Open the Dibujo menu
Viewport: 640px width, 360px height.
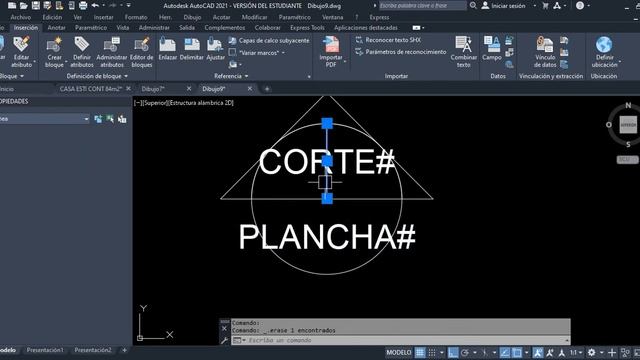(x=192, y=17)
